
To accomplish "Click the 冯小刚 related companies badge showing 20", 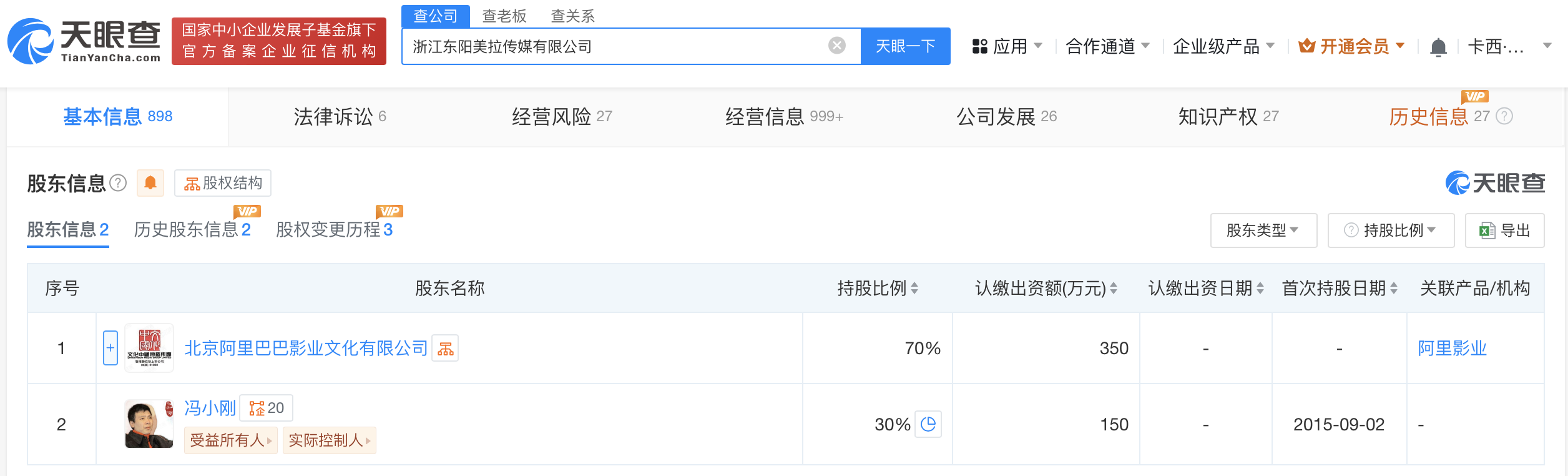I will point(267,408).
